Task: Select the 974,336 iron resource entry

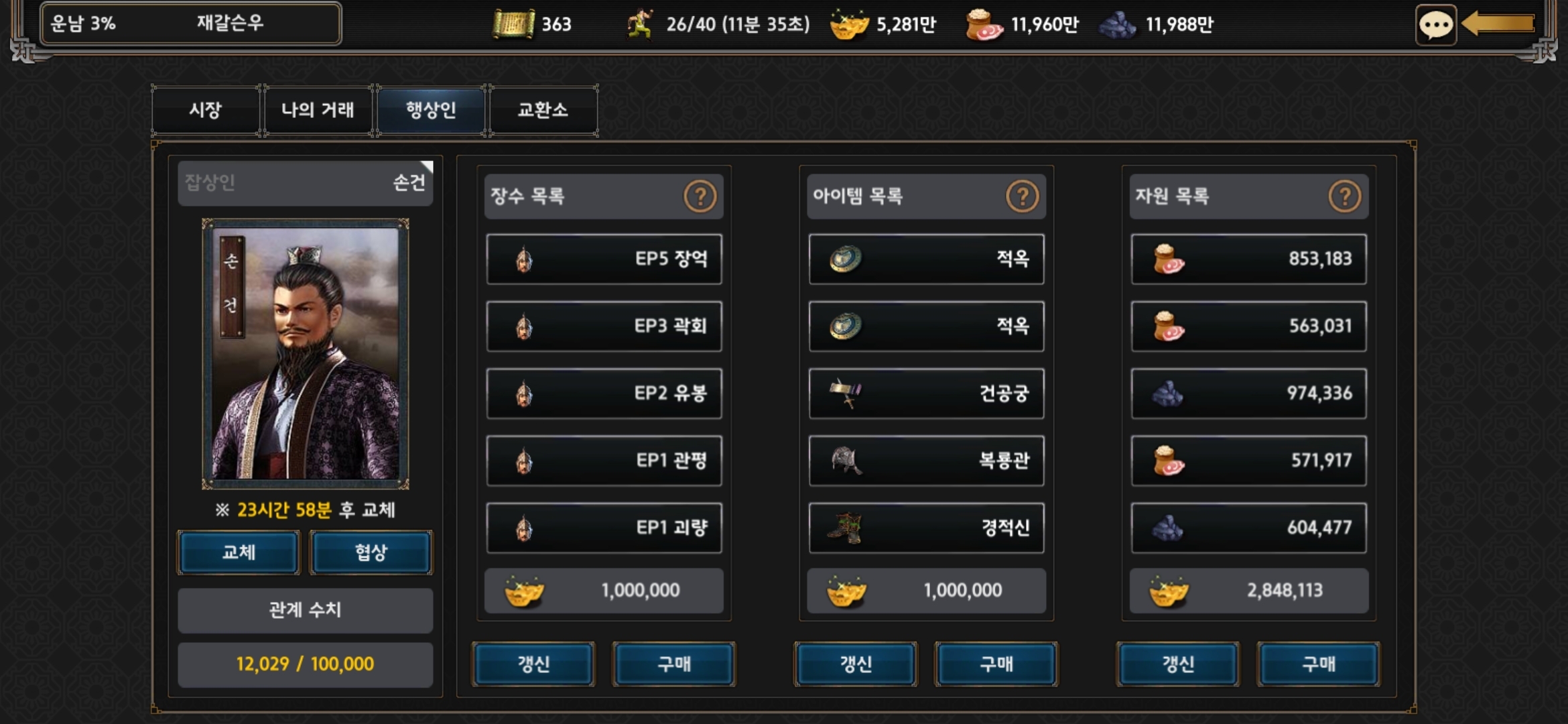Action: [1248, 394]
